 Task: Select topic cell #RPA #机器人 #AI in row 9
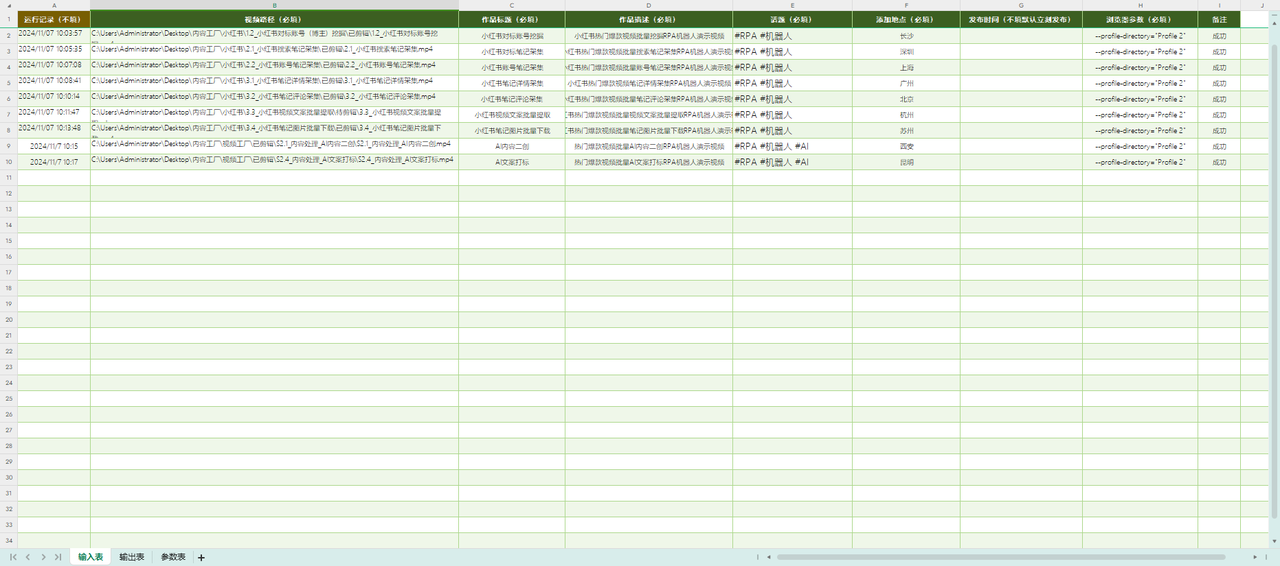coord(792,146)
